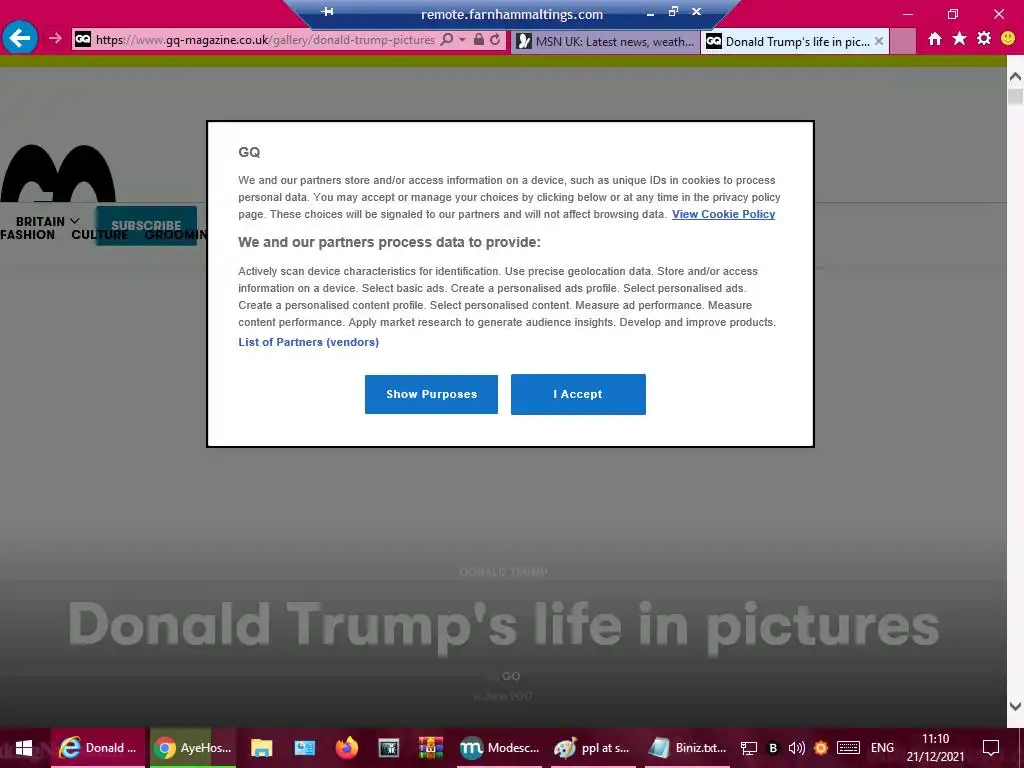The height and width of the screenshot is (768, 1024).
Task: Expand the BRITAIN region dropdown
Action: tap(47, 221)
